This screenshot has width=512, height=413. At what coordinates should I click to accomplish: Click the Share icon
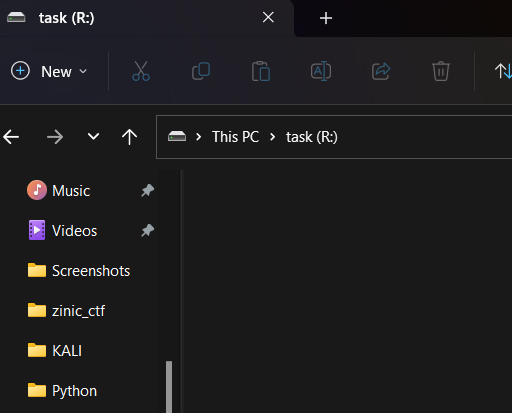pyautogui.click(x=381, y=71)
